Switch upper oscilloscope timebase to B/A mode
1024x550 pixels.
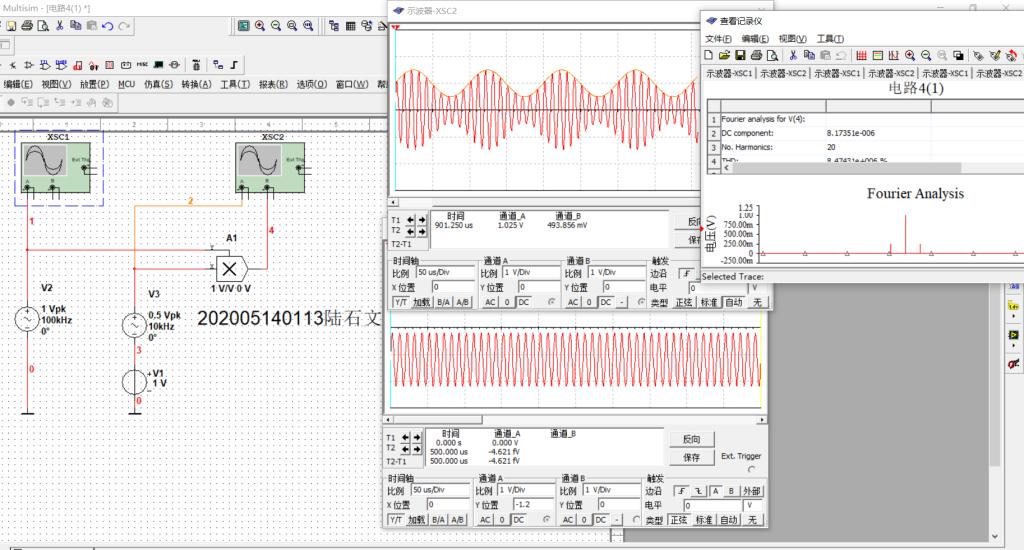(443, 302)
